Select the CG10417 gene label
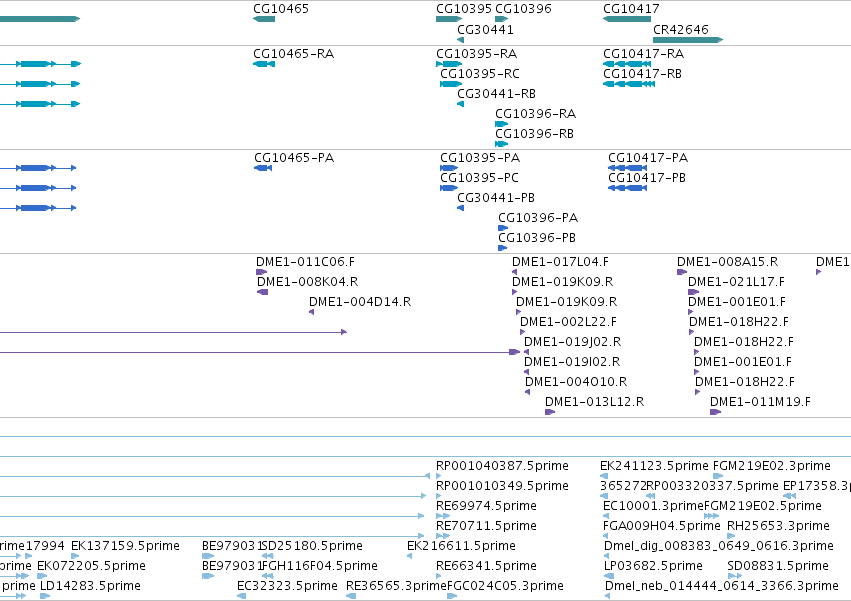The image size is (851, 601). (x=631, y=9)
